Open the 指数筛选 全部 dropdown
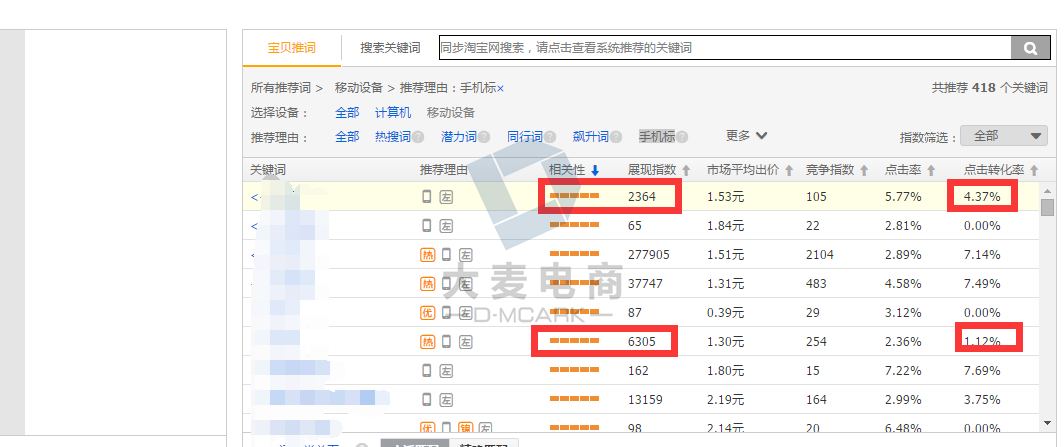 coord(1002,136)
